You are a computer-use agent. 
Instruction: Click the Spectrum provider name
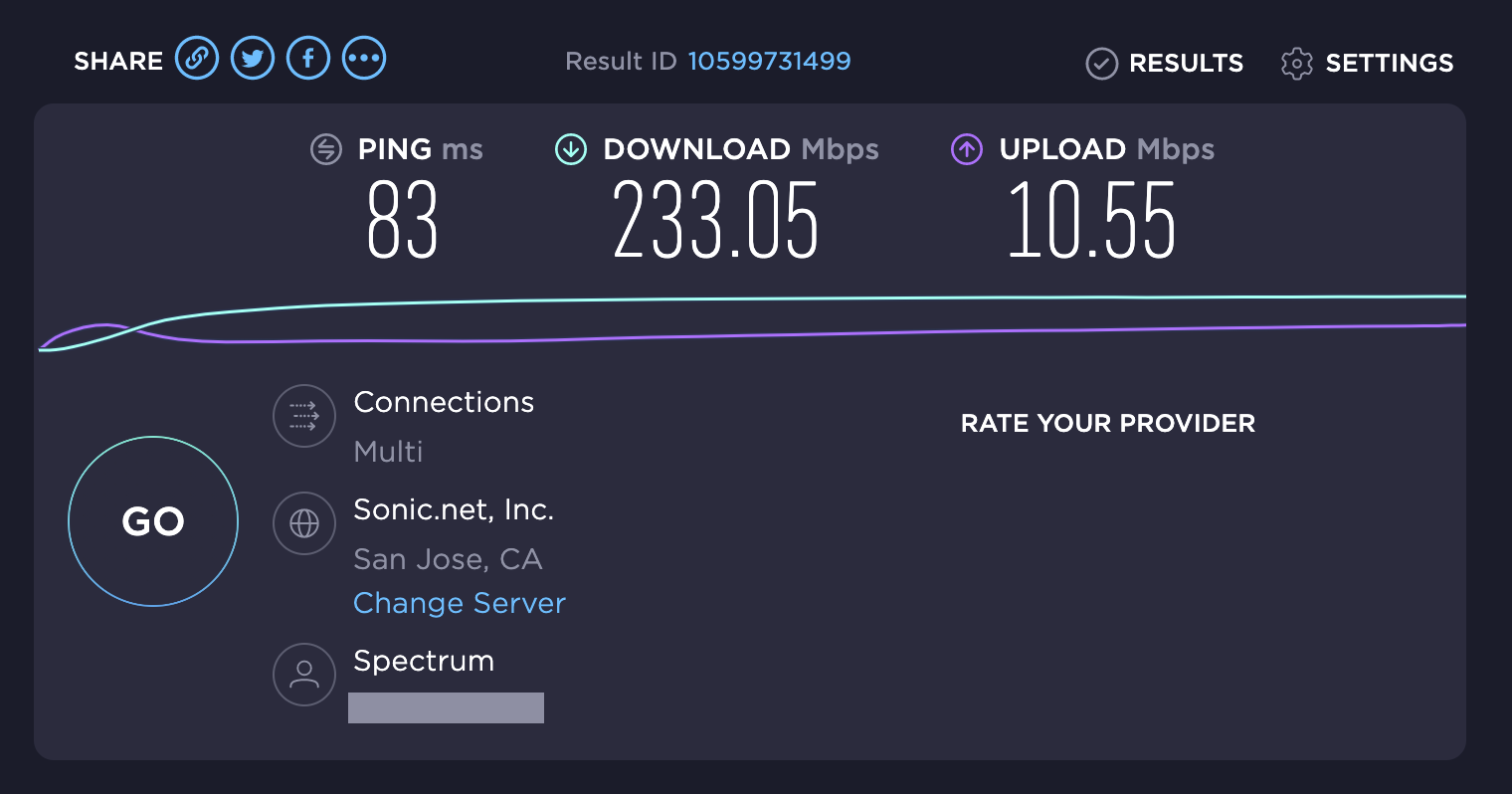pos(424,662)
